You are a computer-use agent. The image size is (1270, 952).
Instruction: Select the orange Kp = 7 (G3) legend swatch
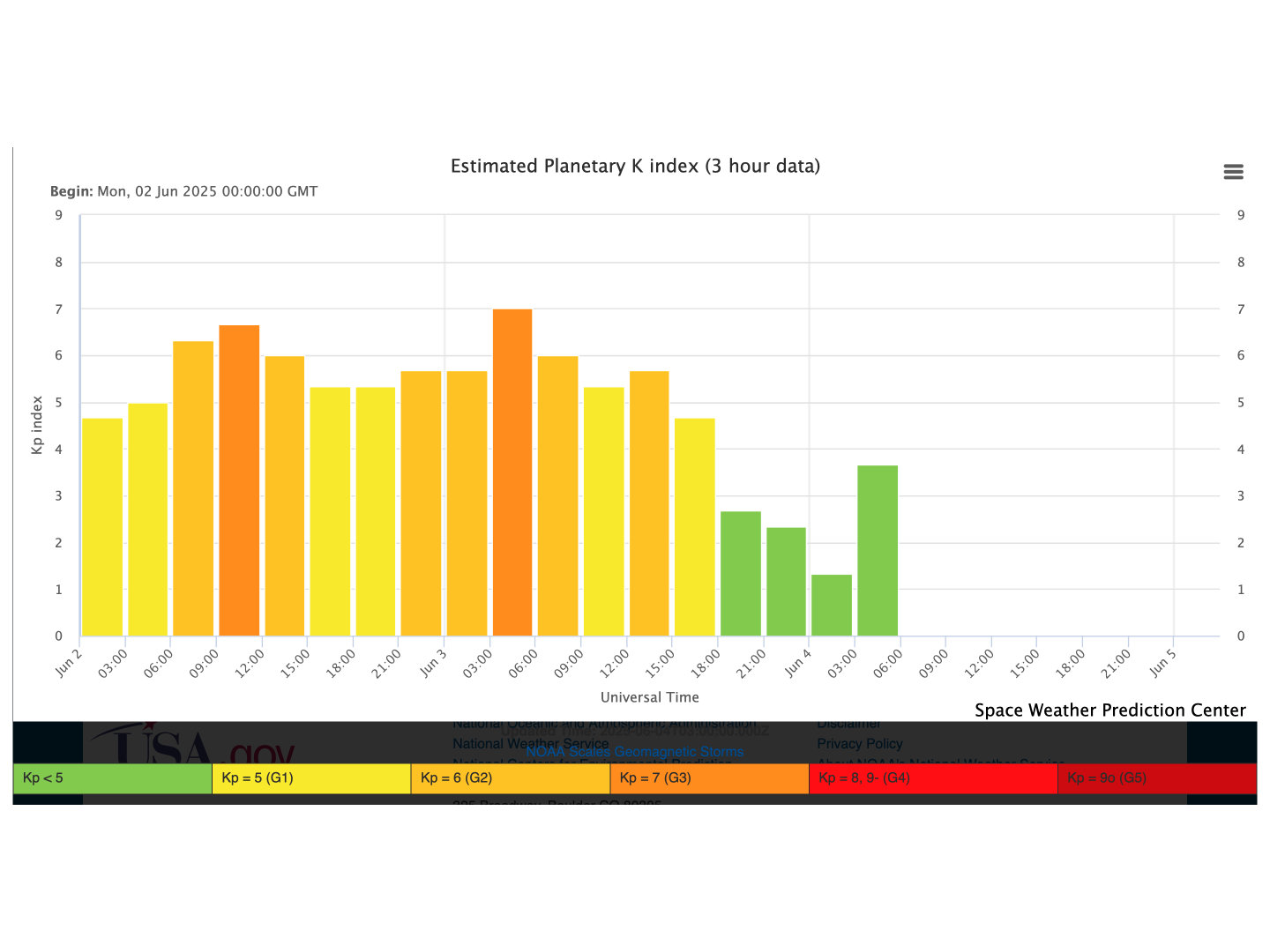[710, 778]
